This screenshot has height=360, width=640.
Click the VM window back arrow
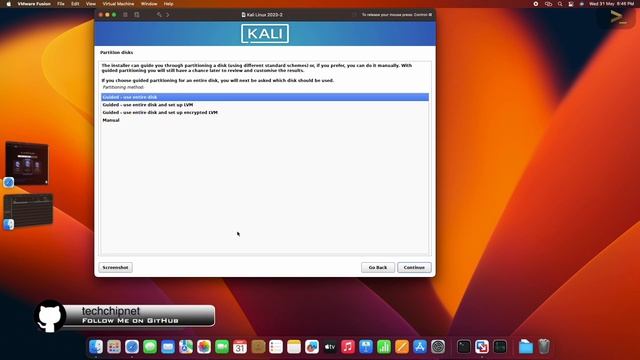[x=159, y=15]
